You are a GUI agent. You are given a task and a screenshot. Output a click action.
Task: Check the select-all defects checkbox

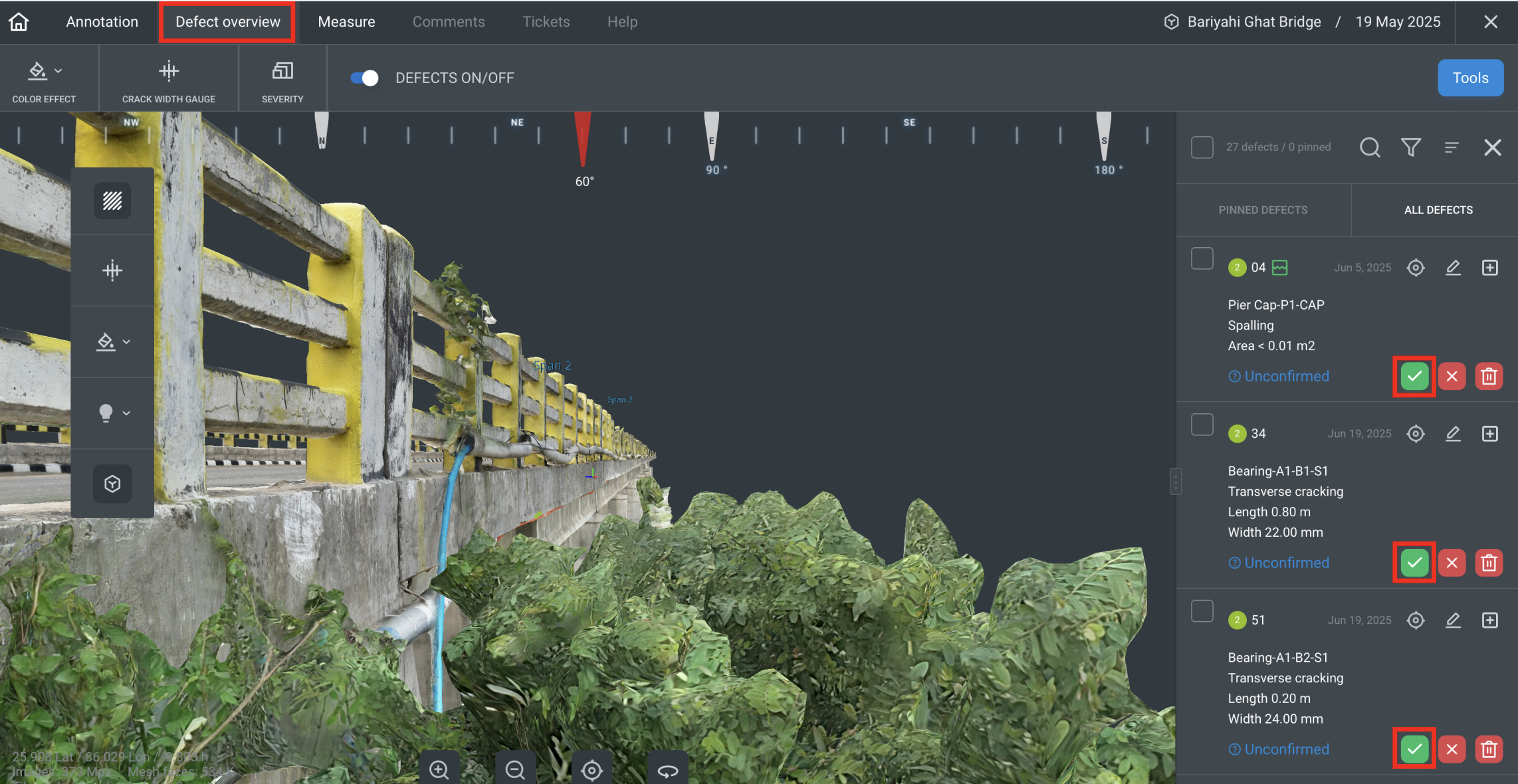point(1202,147)
